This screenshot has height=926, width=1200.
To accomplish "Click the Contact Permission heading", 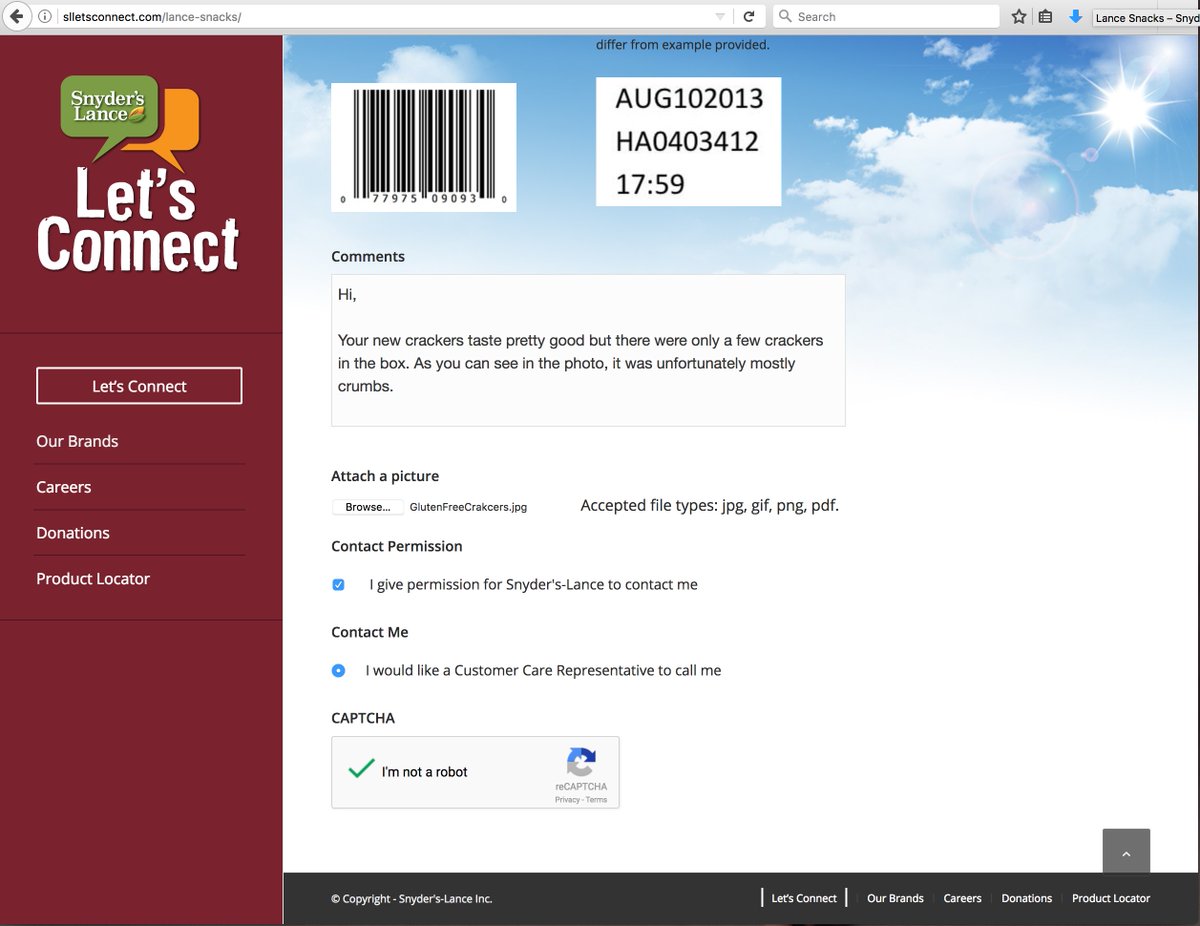I will tap(397, 546).
